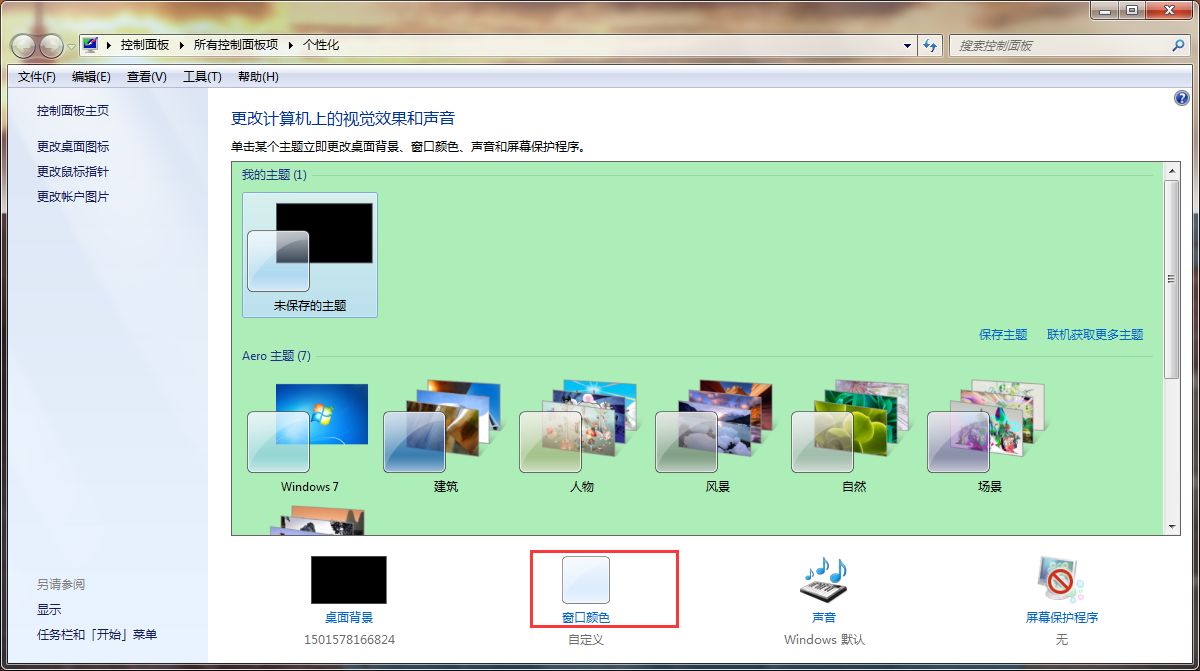Click the Aero 主题 (7) group header

pyautogui.click(x=276, y=356)
